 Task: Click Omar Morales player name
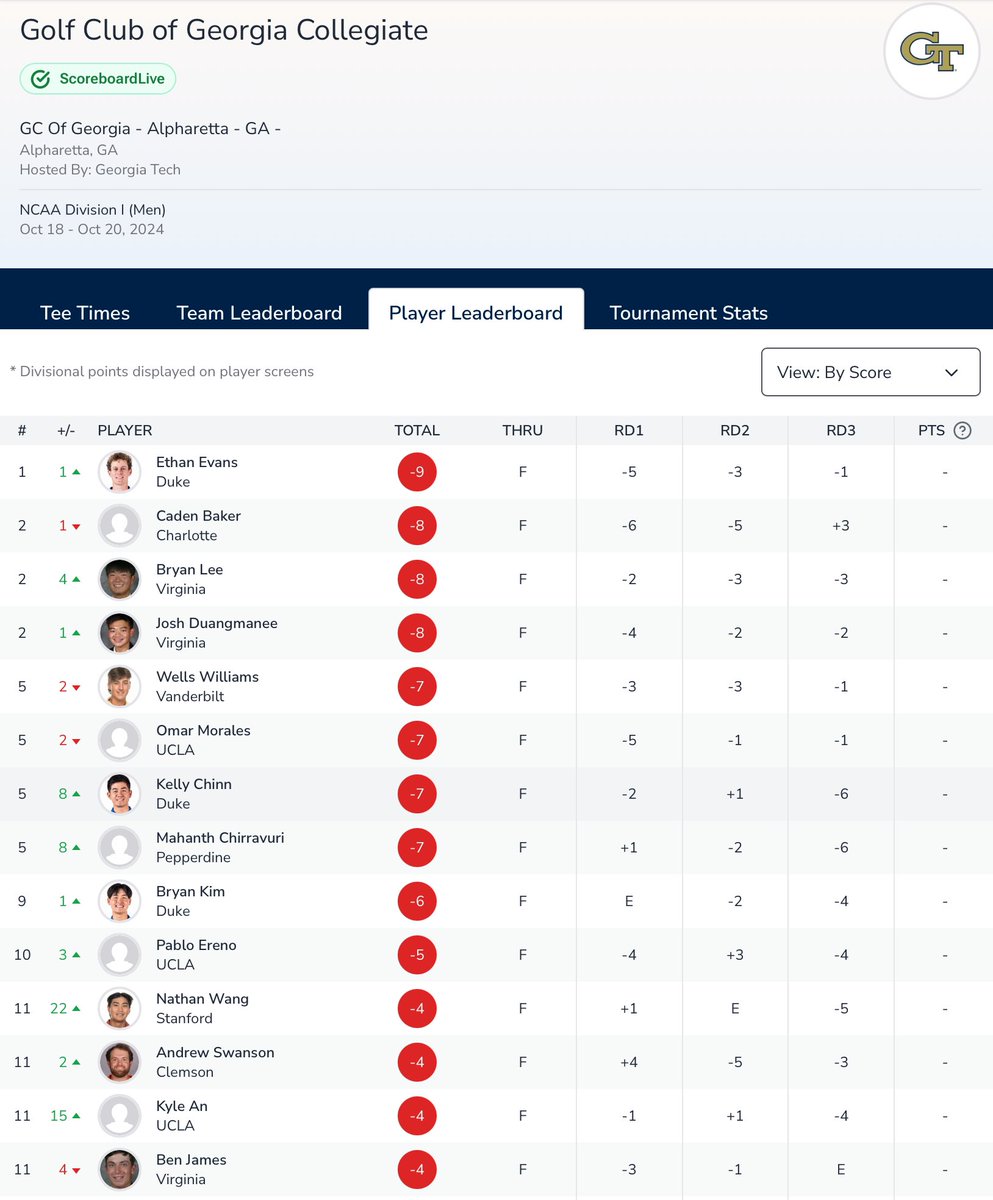tap(203, 731)
